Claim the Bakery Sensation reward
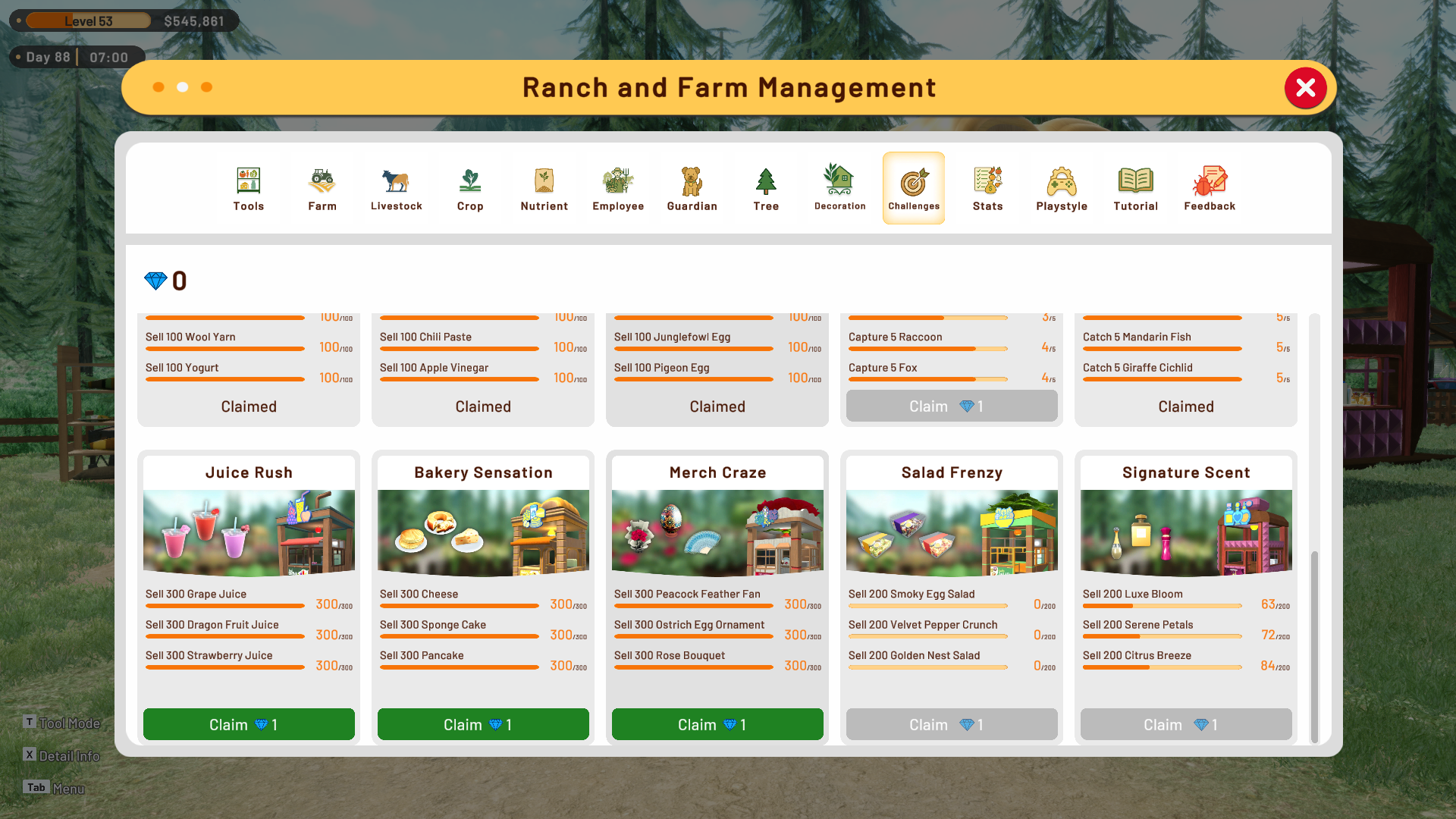This screenshot has width=1456, height=819. pos(483,724)
